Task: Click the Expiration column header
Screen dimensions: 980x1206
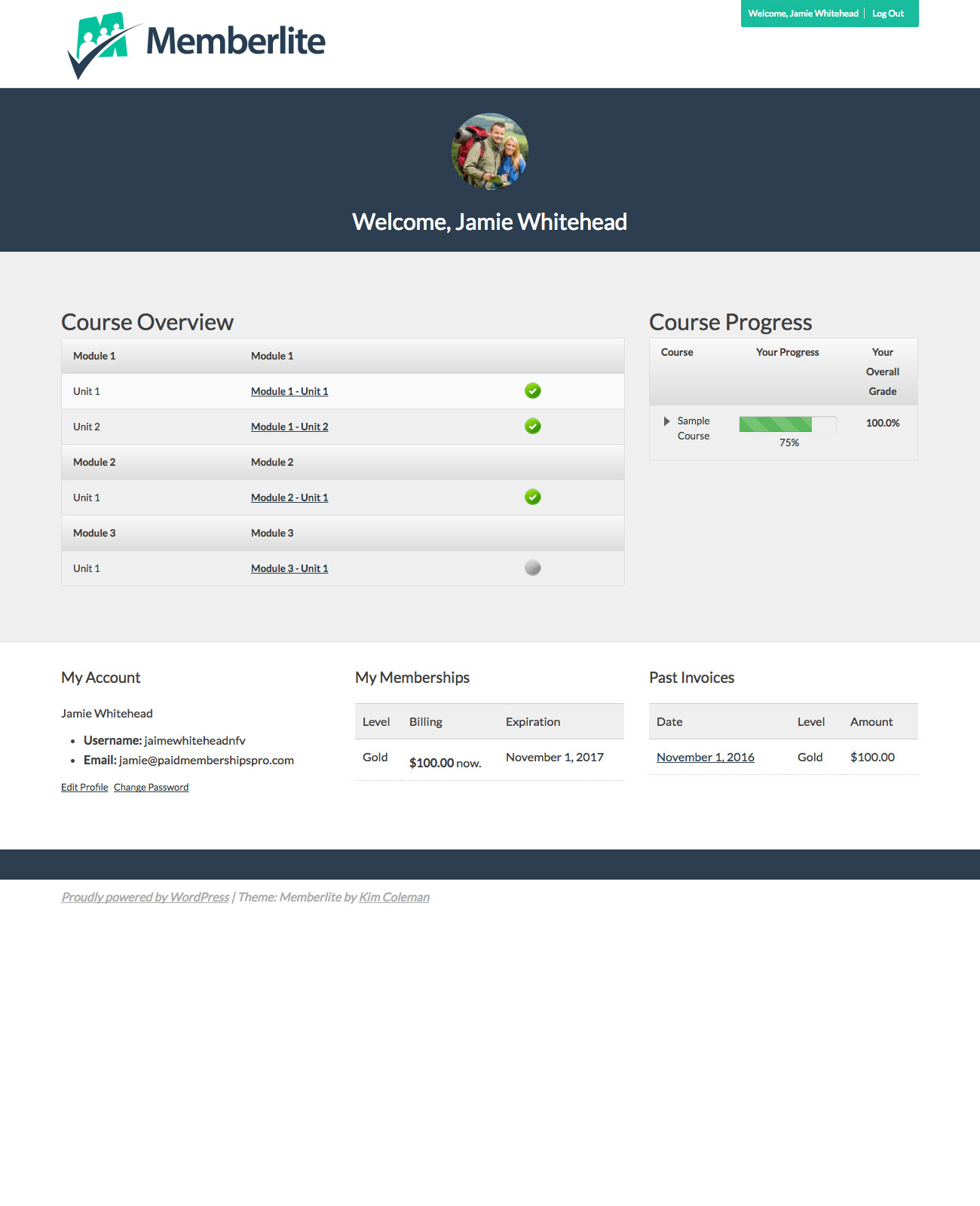Action: (533, 721)
